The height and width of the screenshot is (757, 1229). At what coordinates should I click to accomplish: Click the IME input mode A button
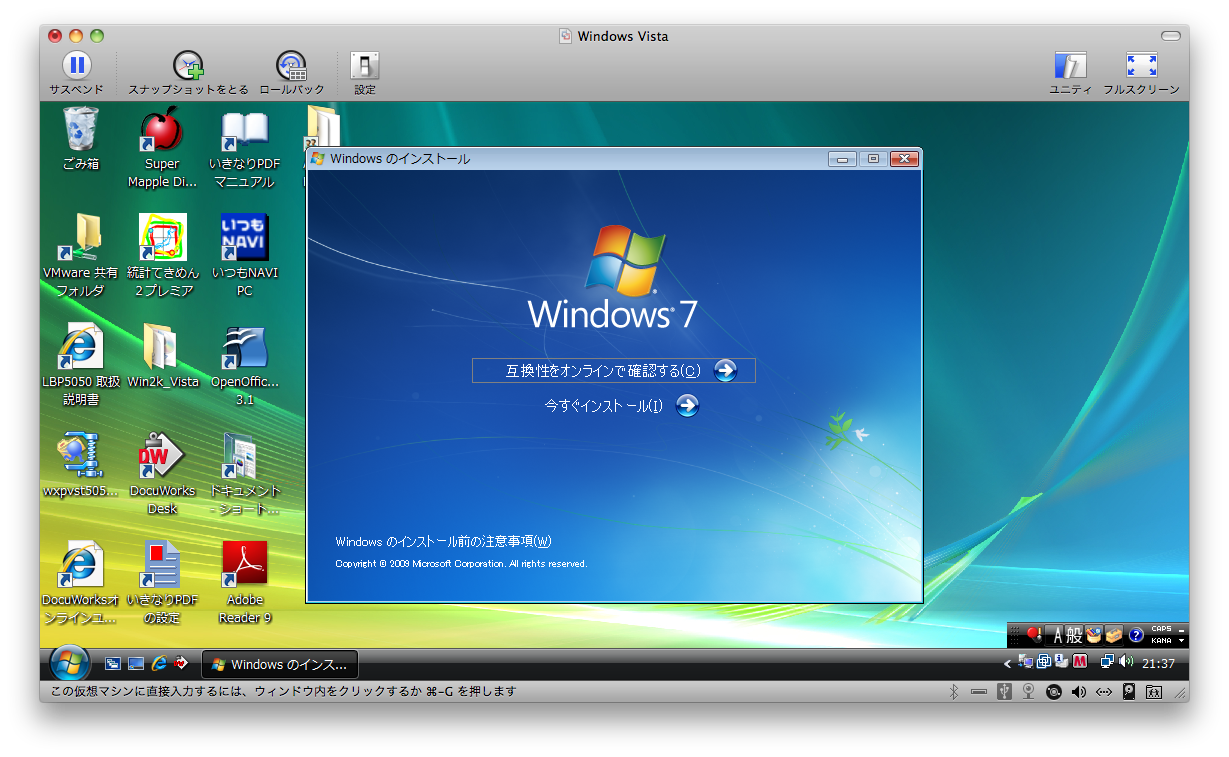[1056, 635]
